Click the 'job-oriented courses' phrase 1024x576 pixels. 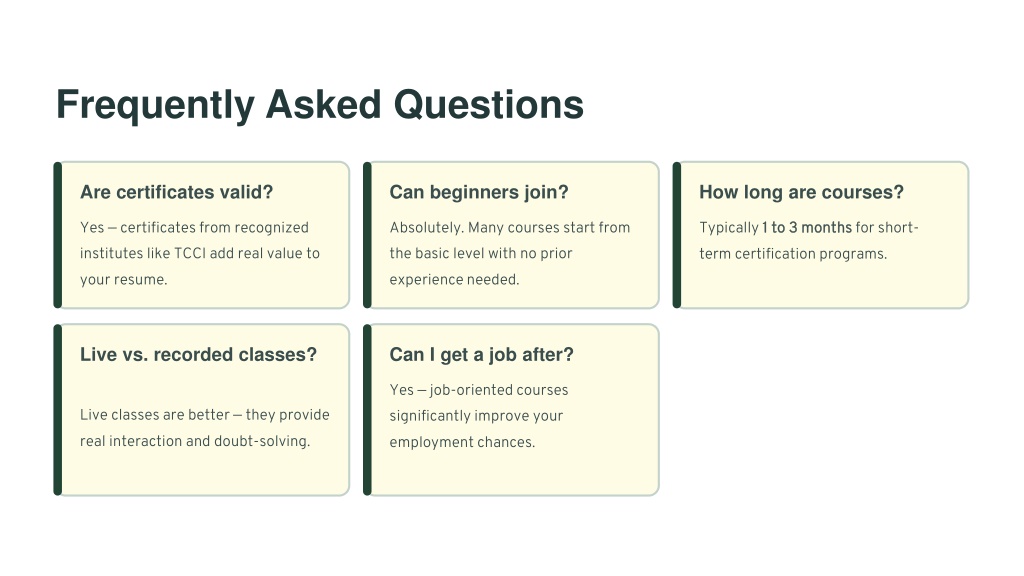point(499,390)
